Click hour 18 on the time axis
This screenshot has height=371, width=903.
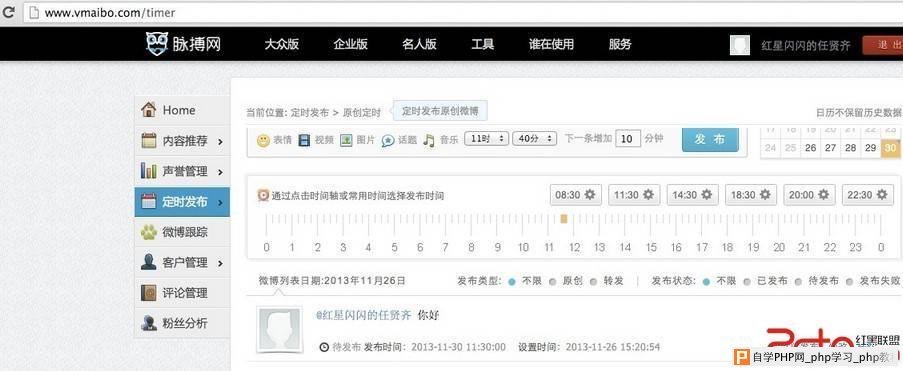[x=727, y=248]
